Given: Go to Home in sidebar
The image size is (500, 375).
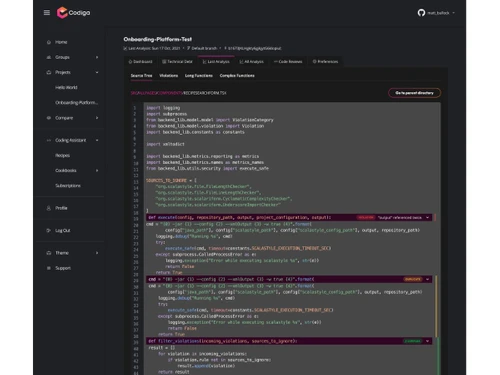Looking at the screenshot, I should pos(61,42).
